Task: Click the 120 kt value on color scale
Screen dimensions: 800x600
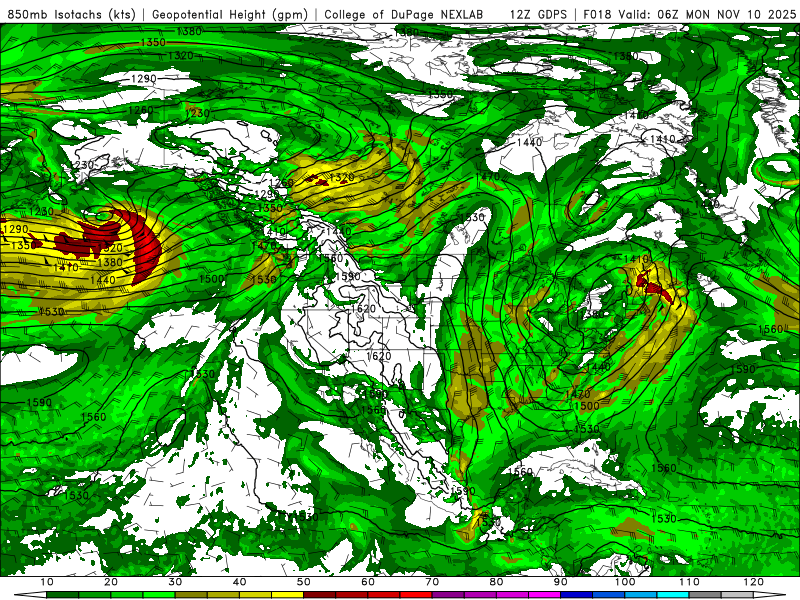Action: tap(753, 582)
